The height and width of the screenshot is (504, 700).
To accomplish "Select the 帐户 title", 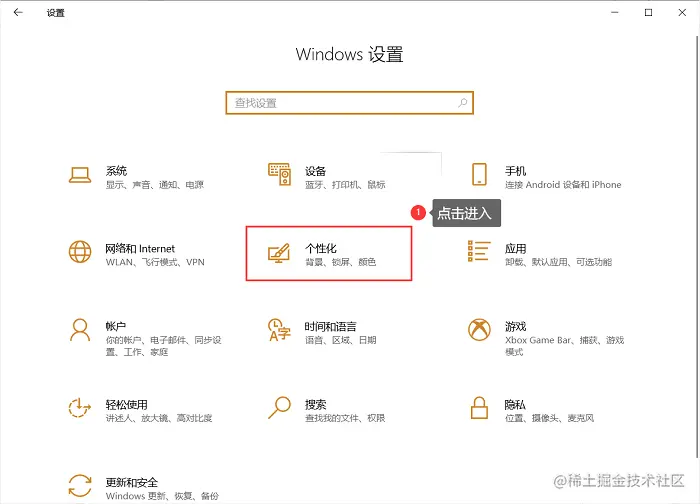I will coord(116,326).
